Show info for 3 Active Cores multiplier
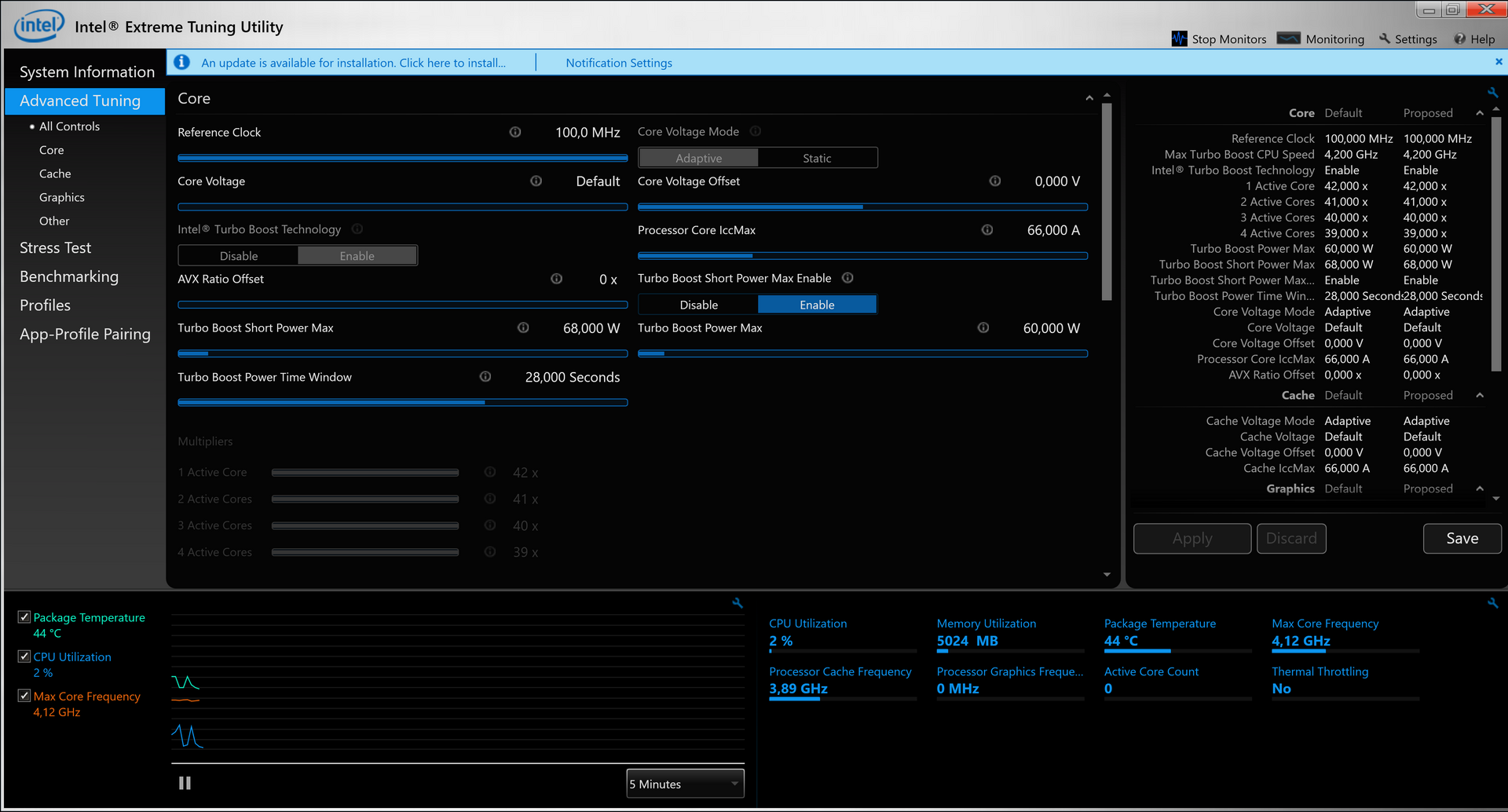The image size is (1508, 812). point(490,525)
